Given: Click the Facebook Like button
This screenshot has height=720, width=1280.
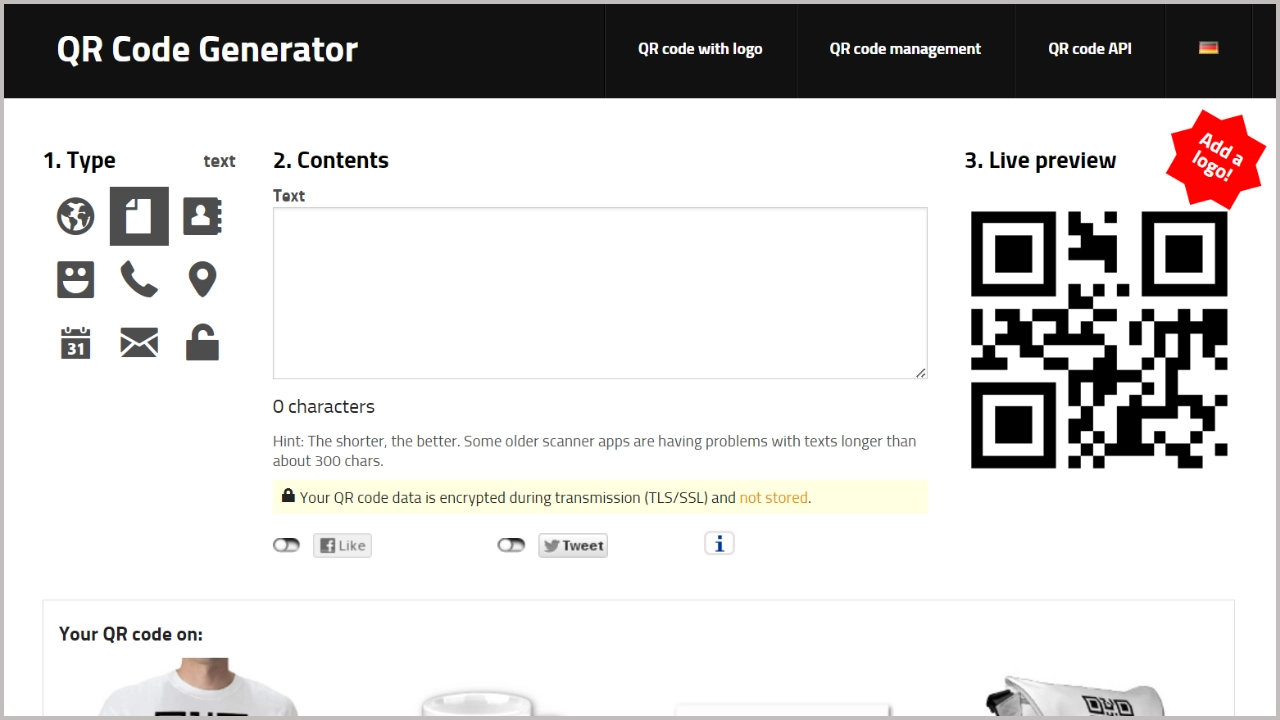Looking at the screenshot, I should pyautogui.click(x=342, y=545).
